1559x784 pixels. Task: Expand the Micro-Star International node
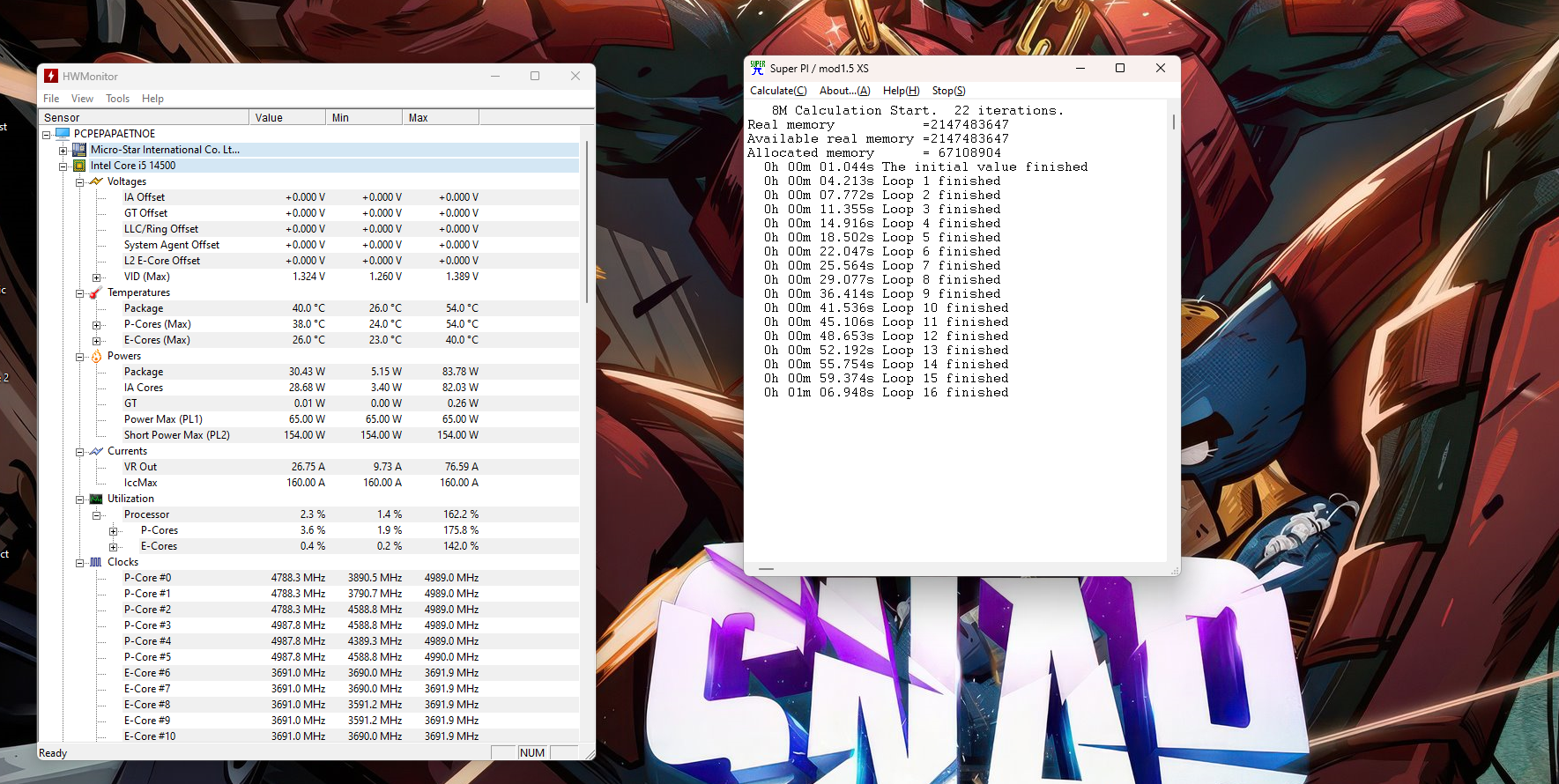[x=63, y=150]
